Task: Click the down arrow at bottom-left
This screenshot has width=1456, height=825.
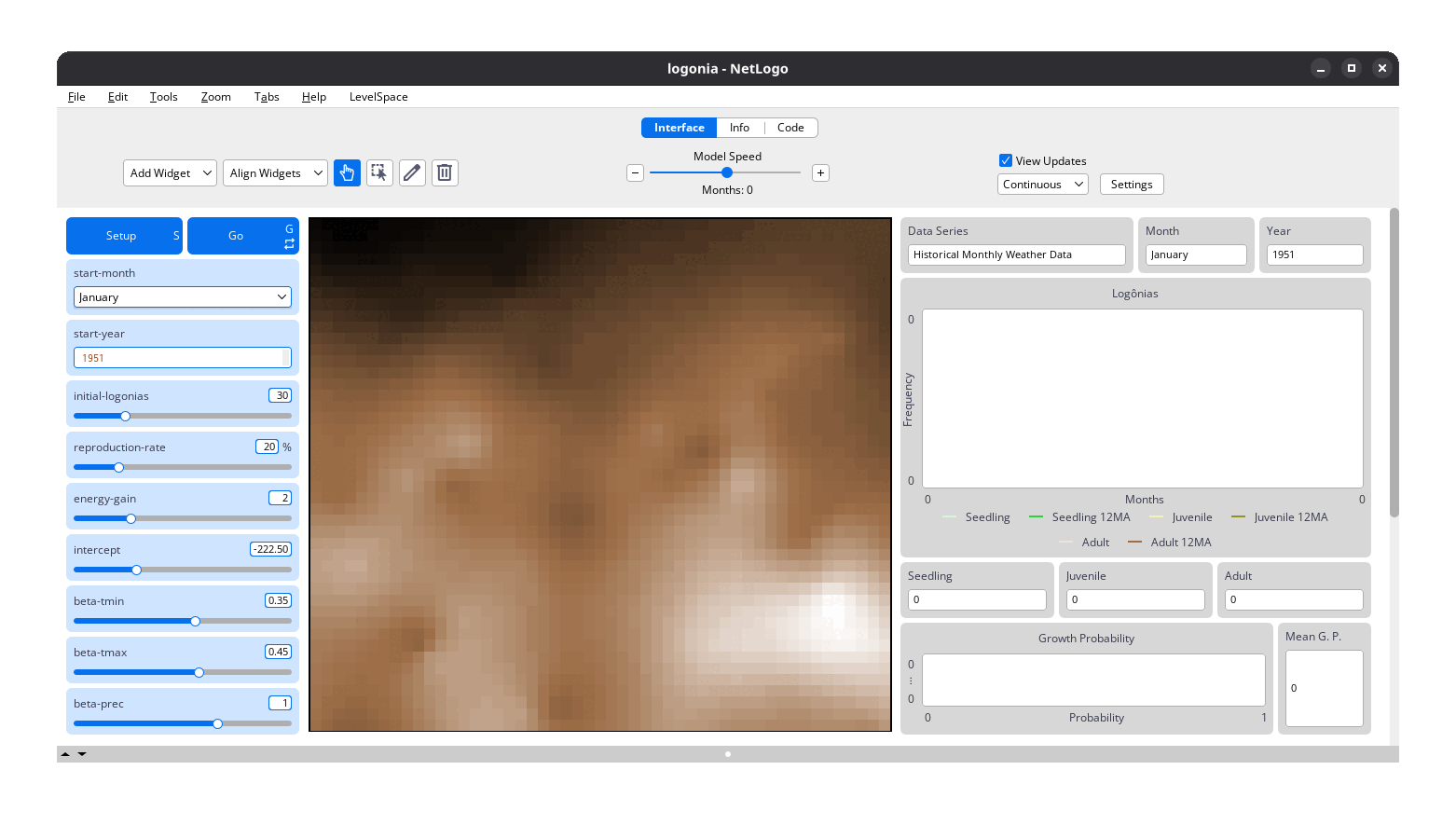Action: coord(82,754)
